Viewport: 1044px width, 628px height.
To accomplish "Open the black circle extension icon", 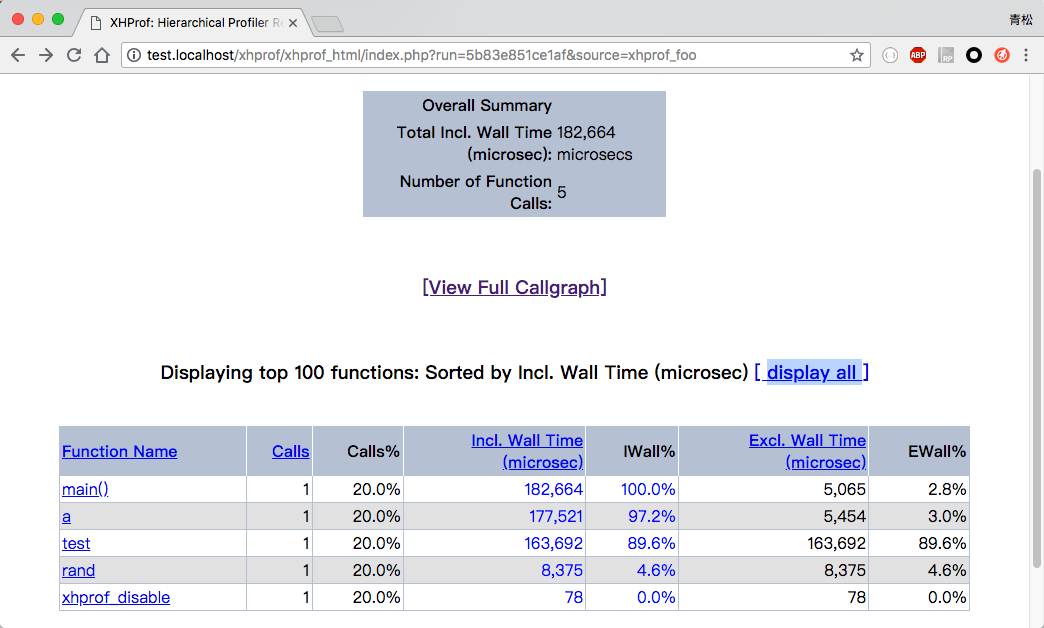I will [x=974, y=55].
